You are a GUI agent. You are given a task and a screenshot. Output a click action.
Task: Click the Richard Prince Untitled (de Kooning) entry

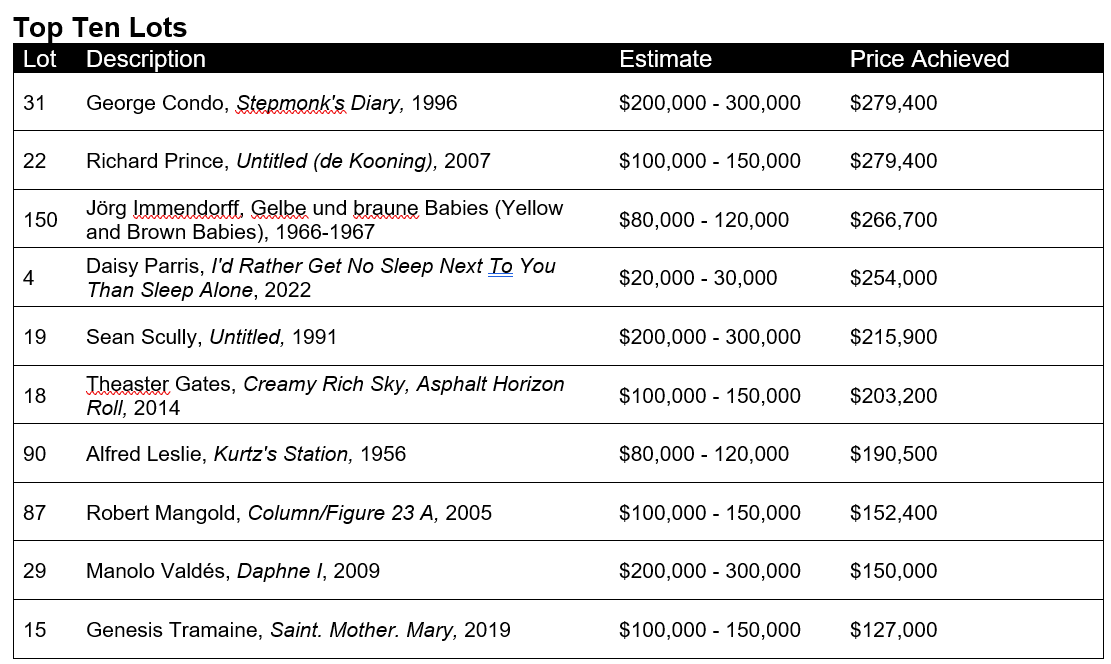(288, 161)
